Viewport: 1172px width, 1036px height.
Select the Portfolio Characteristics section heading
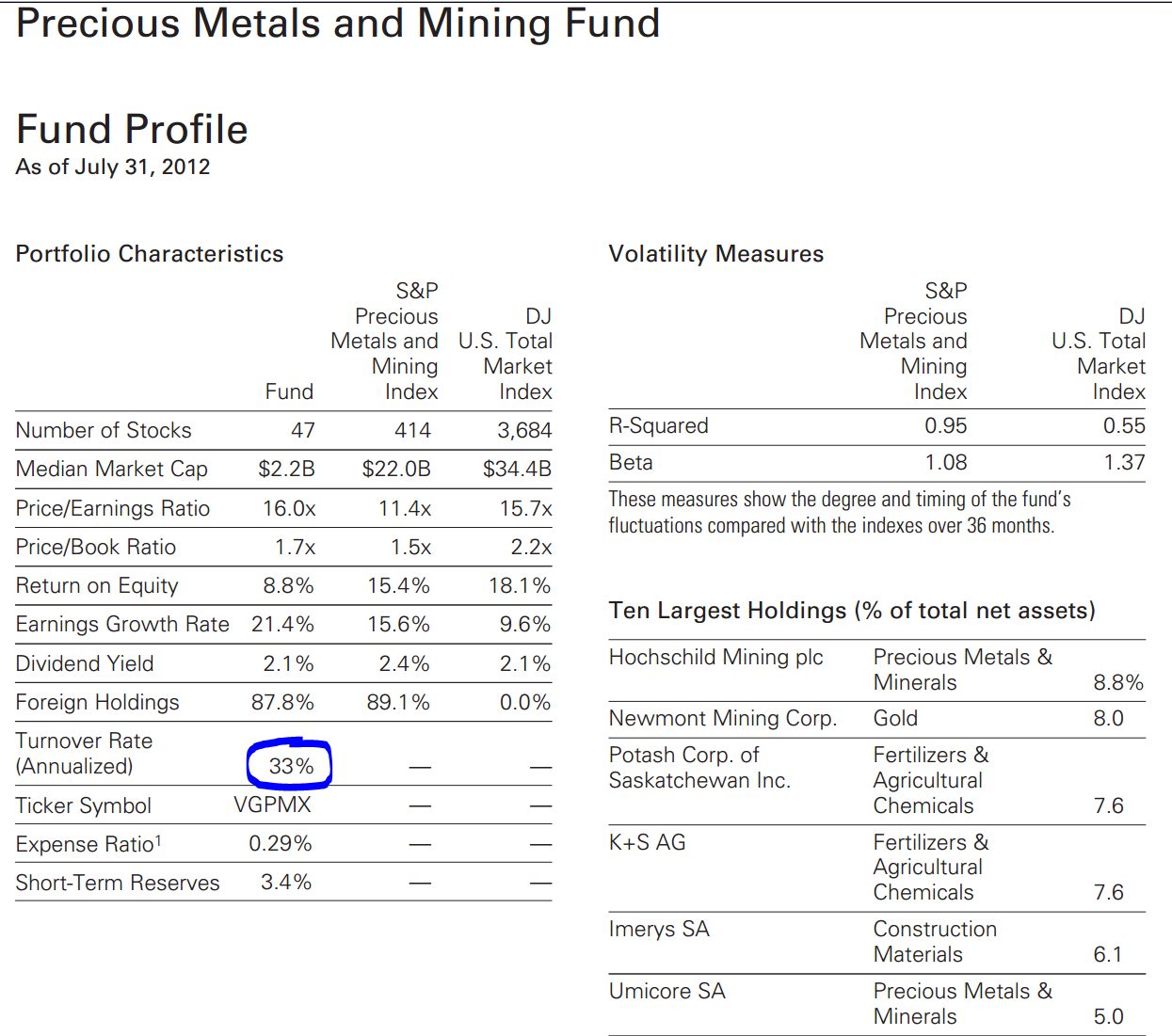pos(150,254)
